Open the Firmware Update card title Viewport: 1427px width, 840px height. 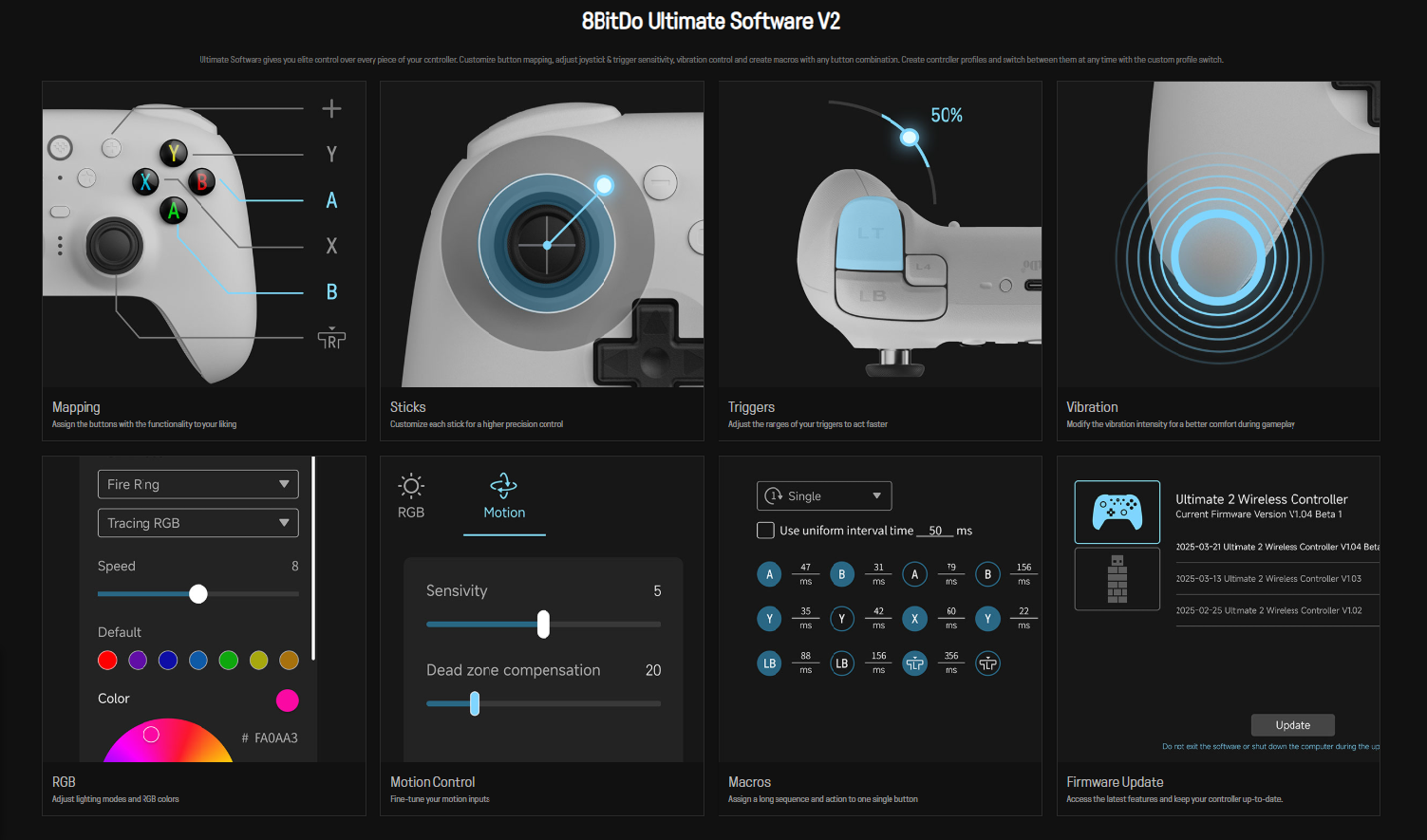(x=1115, y=782)
